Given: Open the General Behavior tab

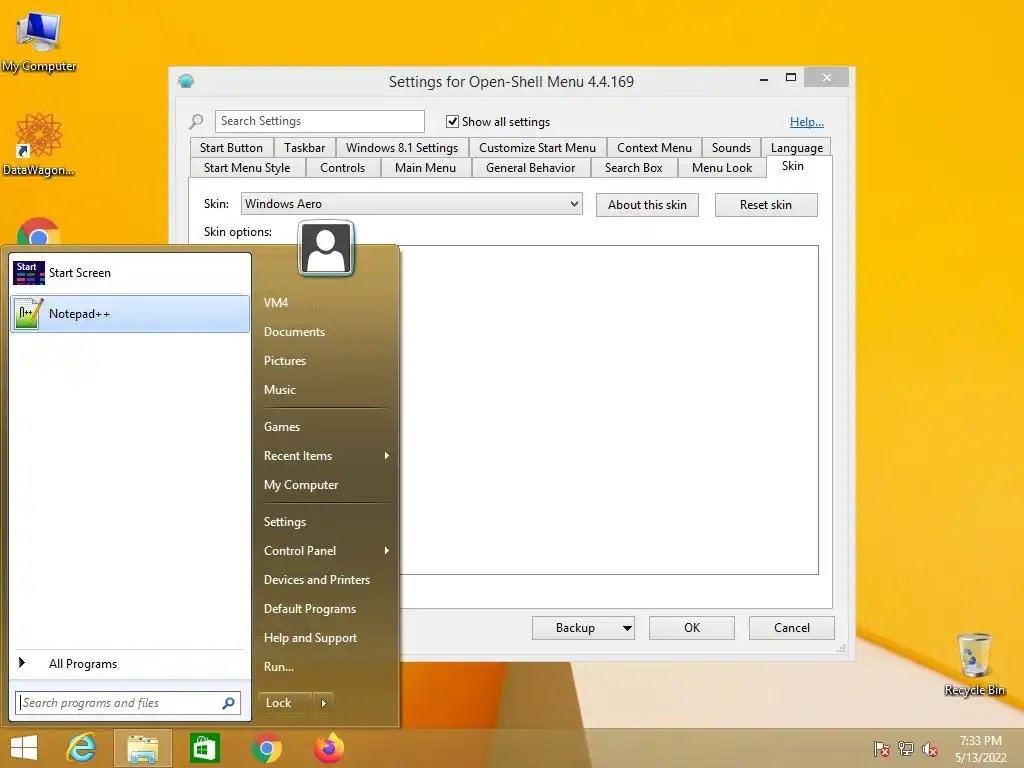Looking at the screenshot, I should tap(530, 168).
